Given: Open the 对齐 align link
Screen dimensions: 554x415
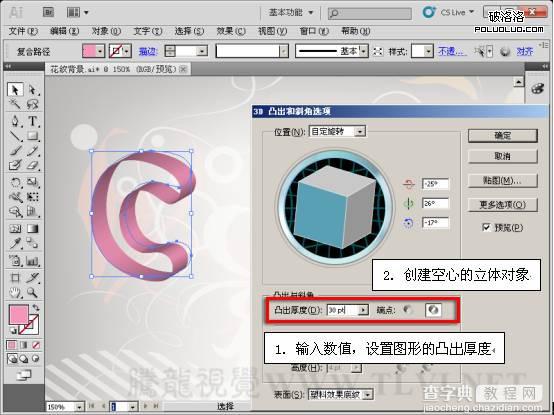Looking at the screenshot, I should [525, 52].
